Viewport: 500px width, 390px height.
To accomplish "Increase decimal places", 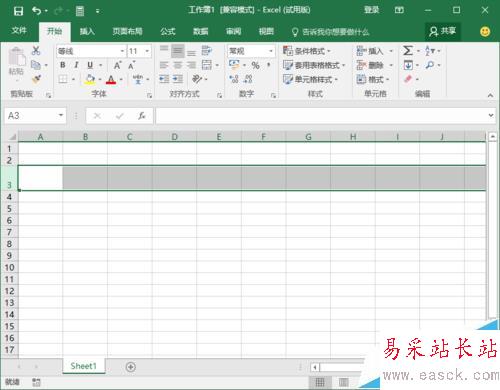I will (234, 79).
